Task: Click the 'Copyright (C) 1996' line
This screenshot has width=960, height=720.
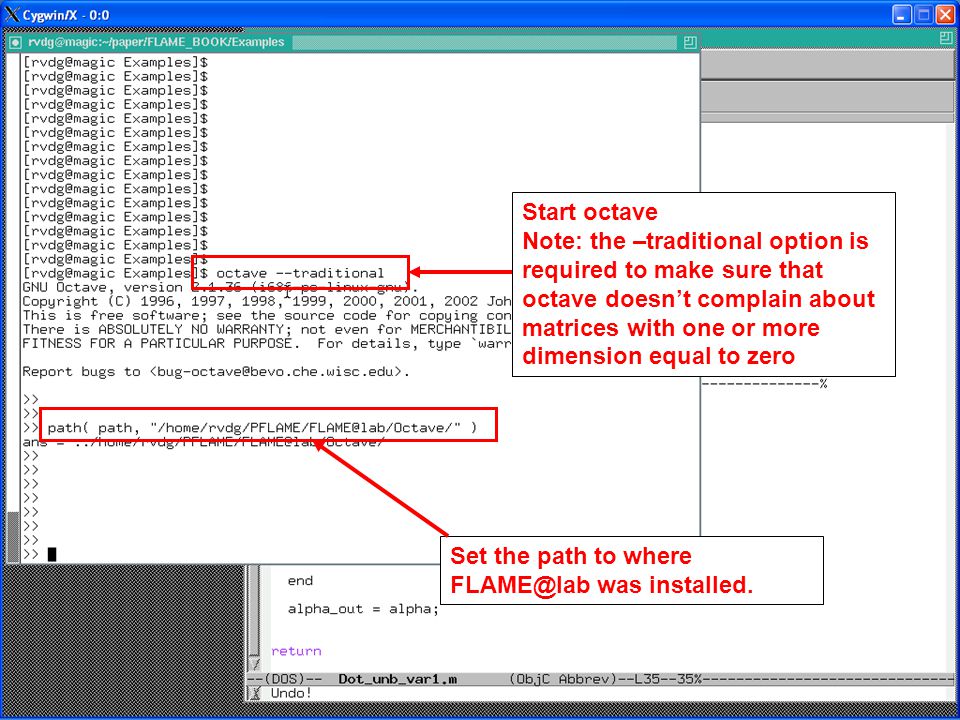Action: click(x=266, y=301)
